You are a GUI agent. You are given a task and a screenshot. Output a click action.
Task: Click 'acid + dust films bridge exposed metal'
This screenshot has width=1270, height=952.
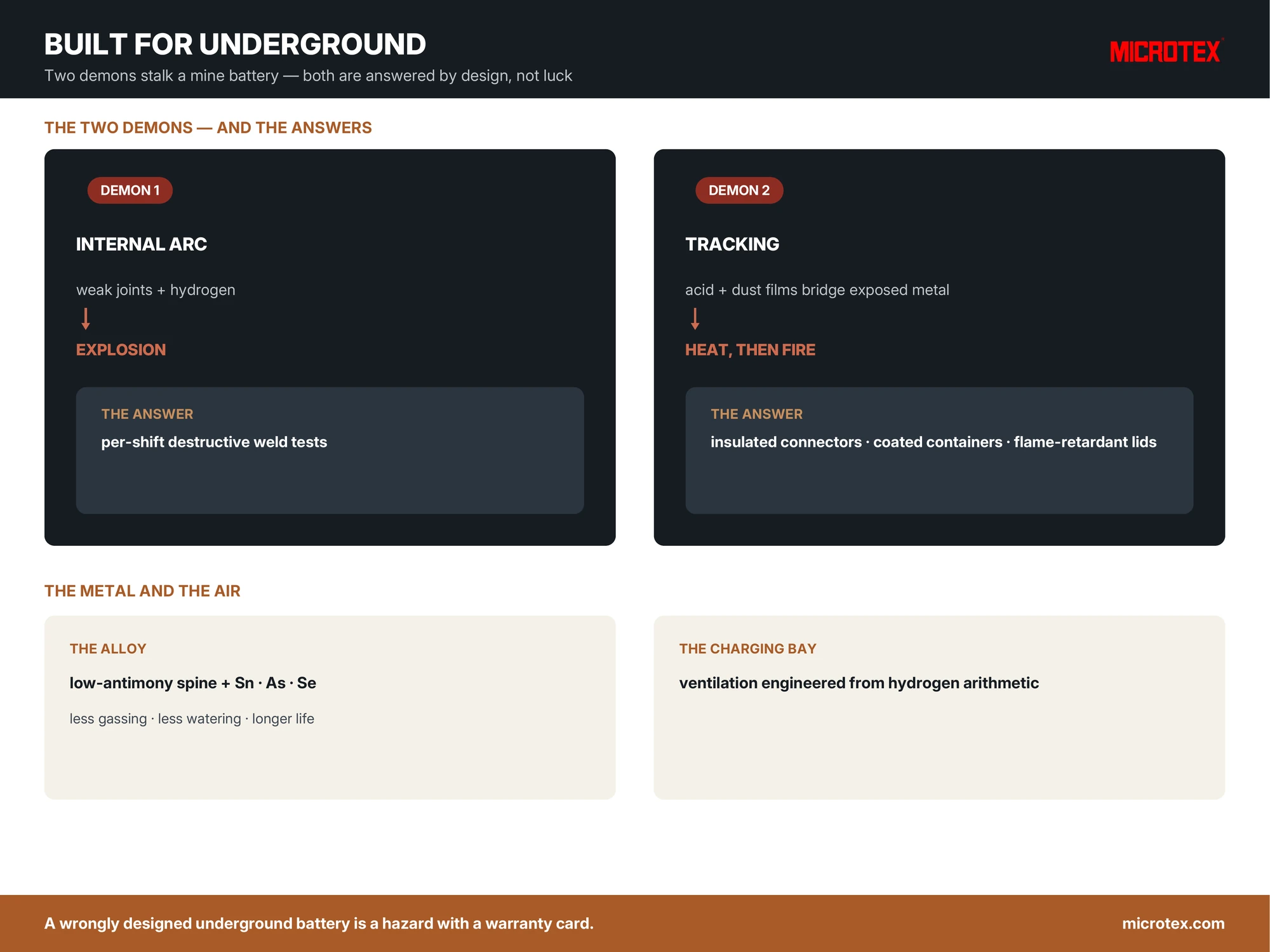point(817,290)
